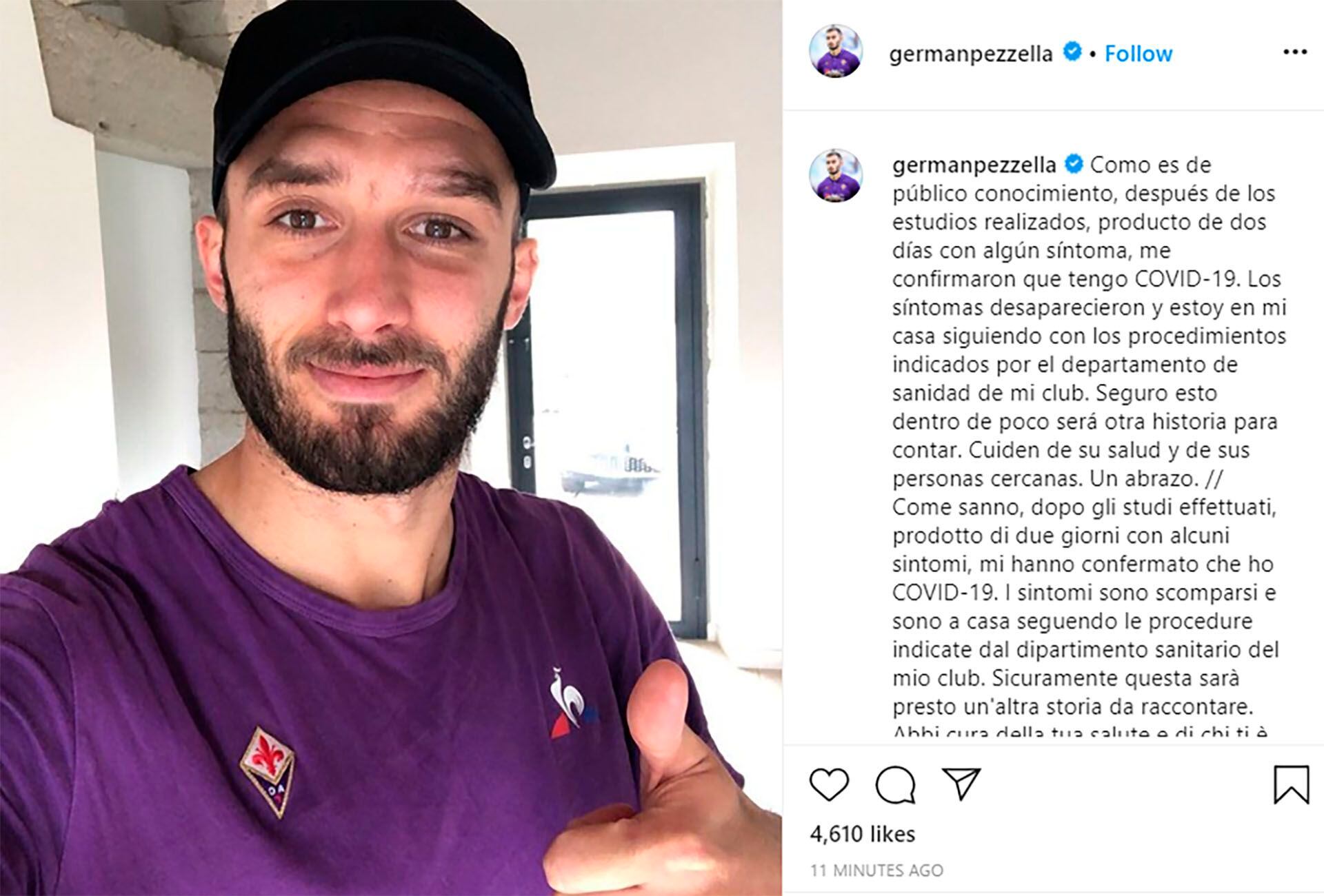1324x896 pixels.
Task: Click the header profile avatar picture
Action: [836, 51]
